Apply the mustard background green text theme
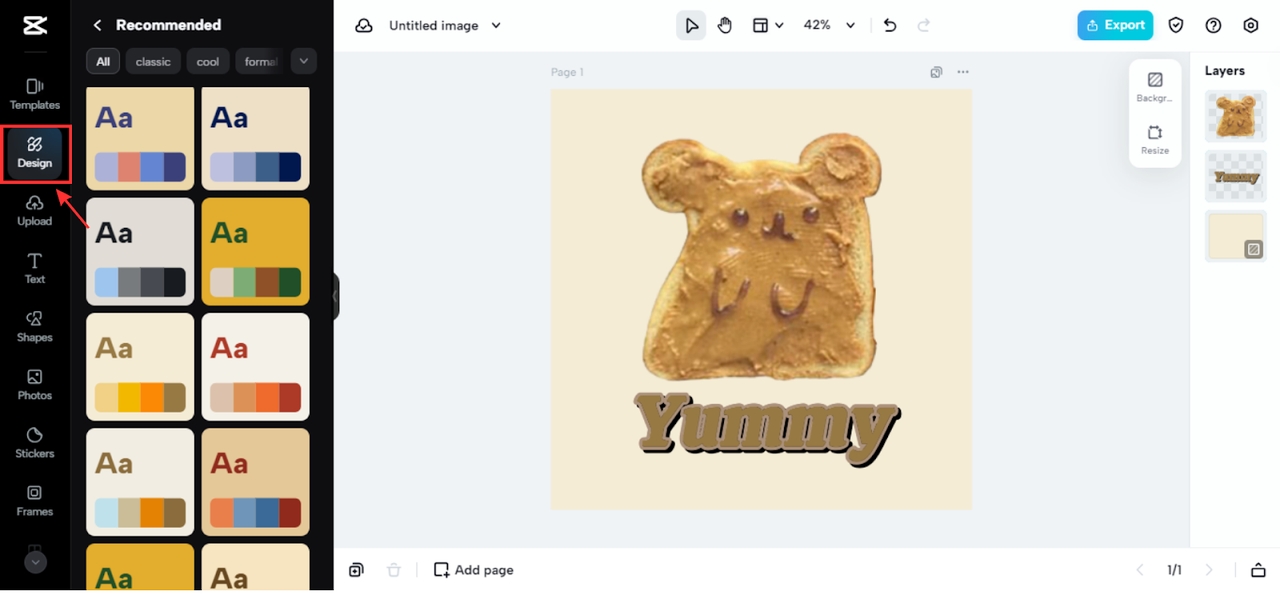This screenshot has width=1280, height=595. (x=256, y=251)
